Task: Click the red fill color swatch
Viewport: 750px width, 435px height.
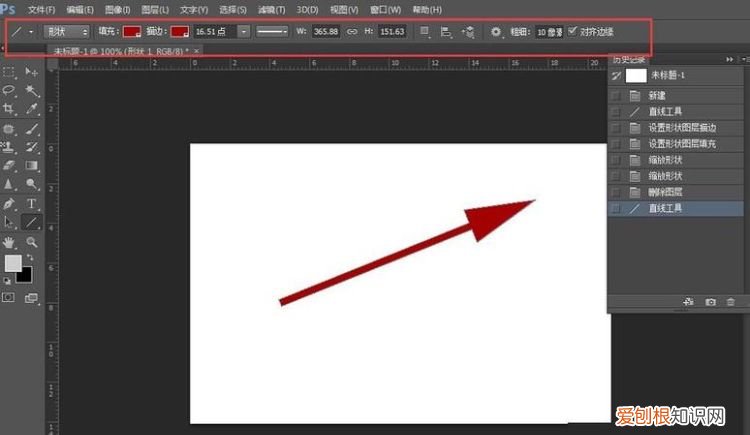Action: pyautogui.click(x=132, y=32)
